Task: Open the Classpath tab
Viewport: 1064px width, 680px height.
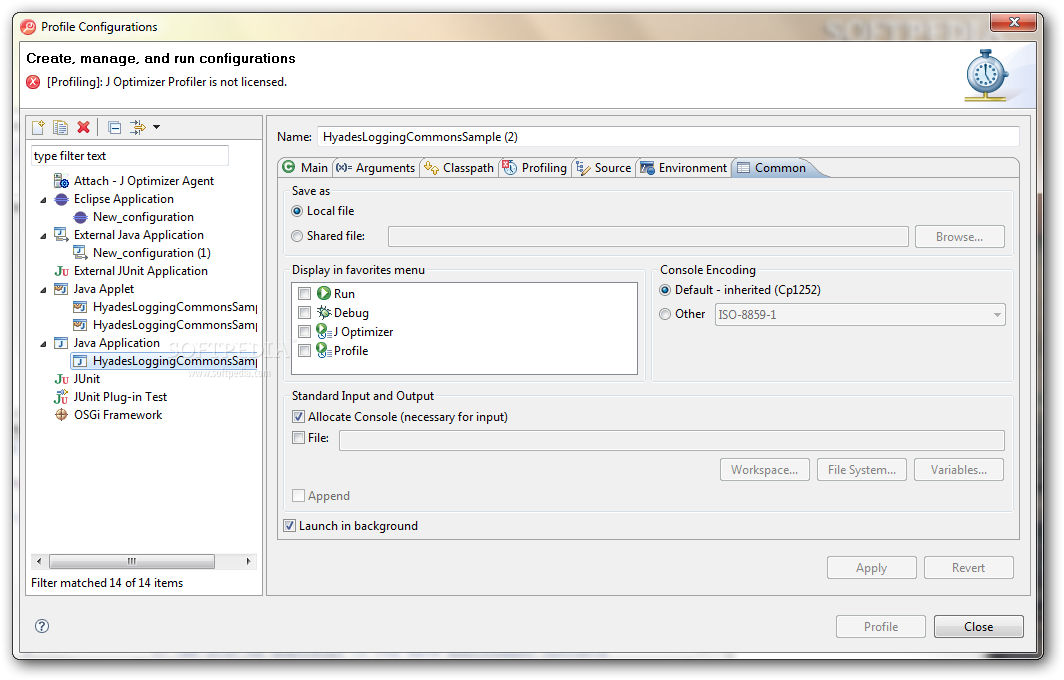Action: click(x=459, y=168)
